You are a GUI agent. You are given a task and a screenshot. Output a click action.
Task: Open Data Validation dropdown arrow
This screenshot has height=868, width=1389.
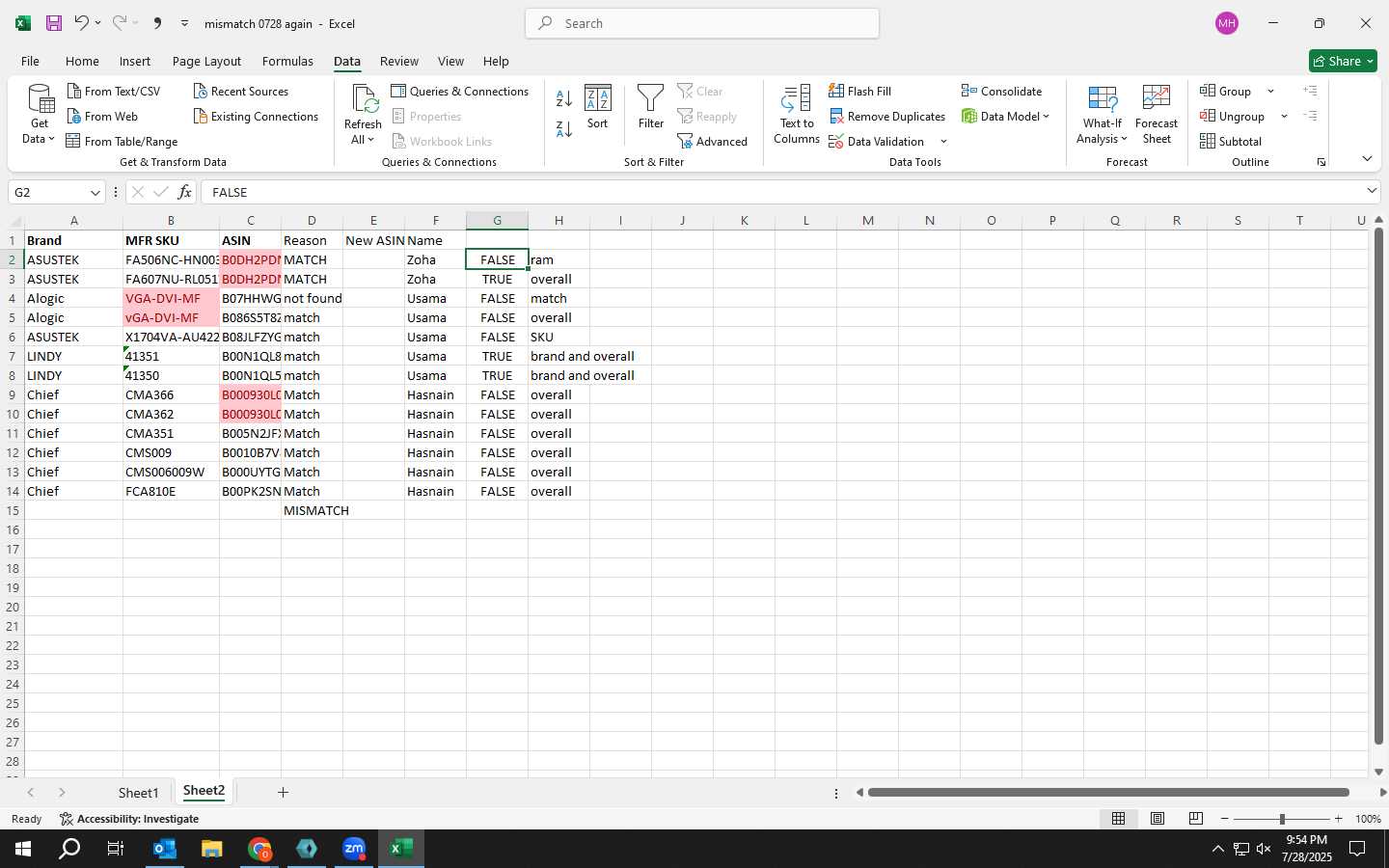(943, 142)
